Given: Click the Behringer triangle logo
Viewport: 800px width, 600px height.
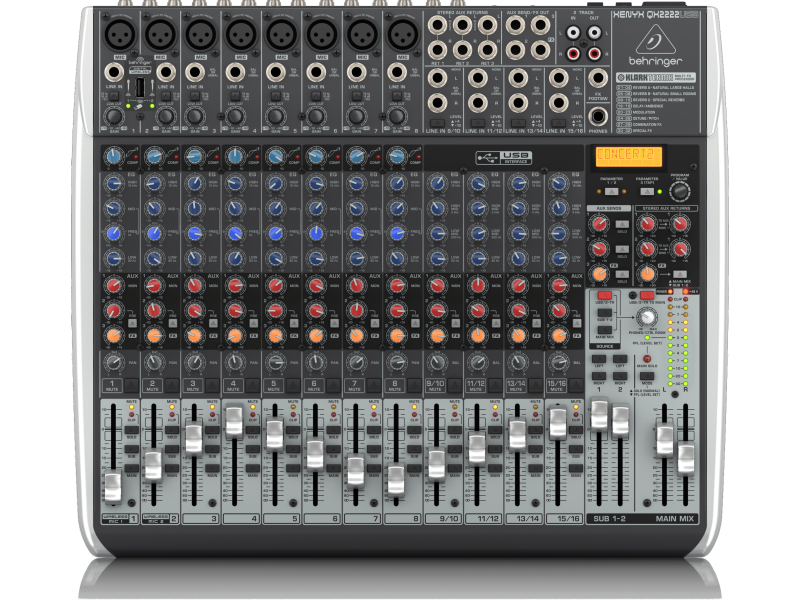Looking at the screenshot, I should (656, 39).
